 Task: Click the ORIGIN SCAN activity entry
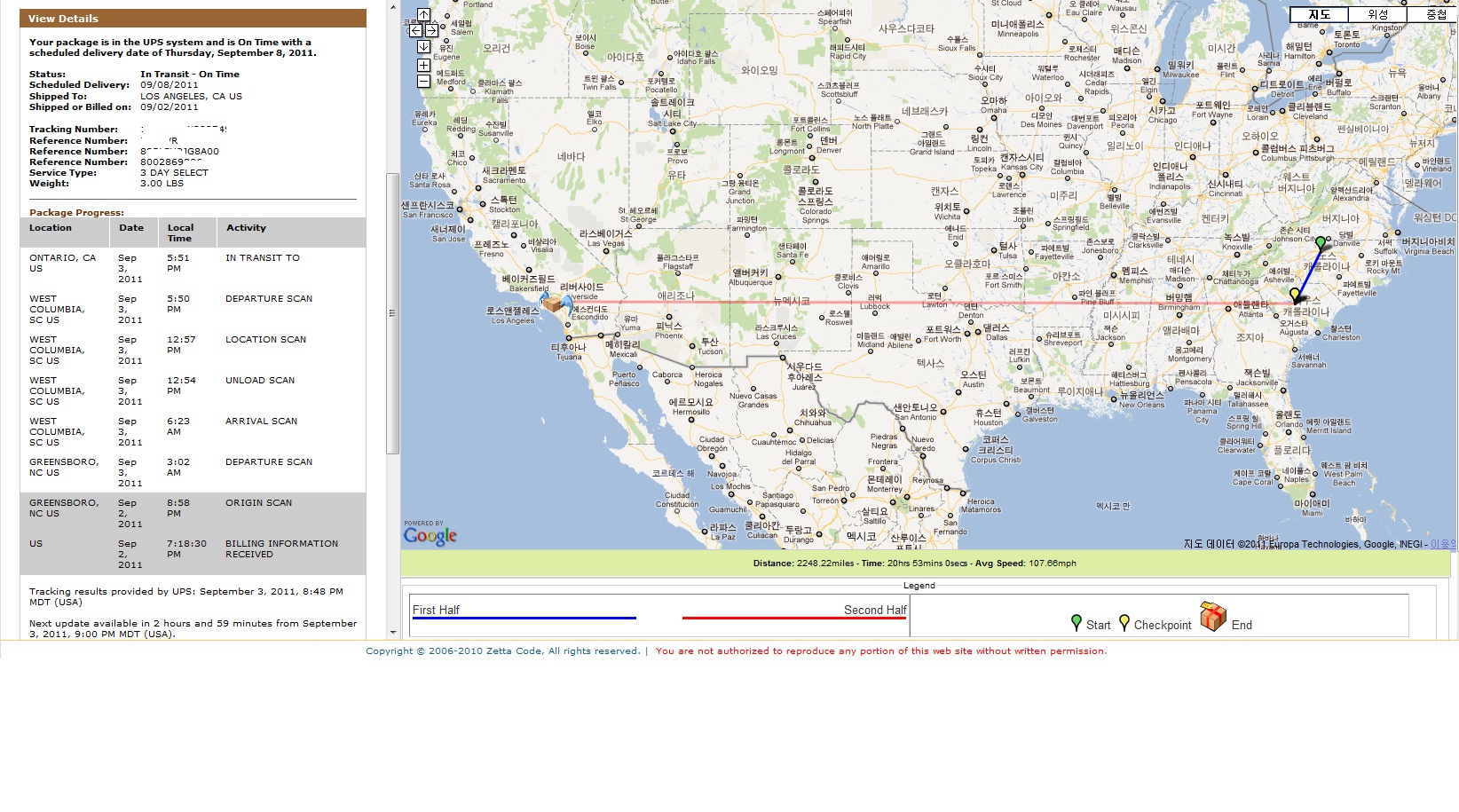pyautogui.click(x=258, y=503)
